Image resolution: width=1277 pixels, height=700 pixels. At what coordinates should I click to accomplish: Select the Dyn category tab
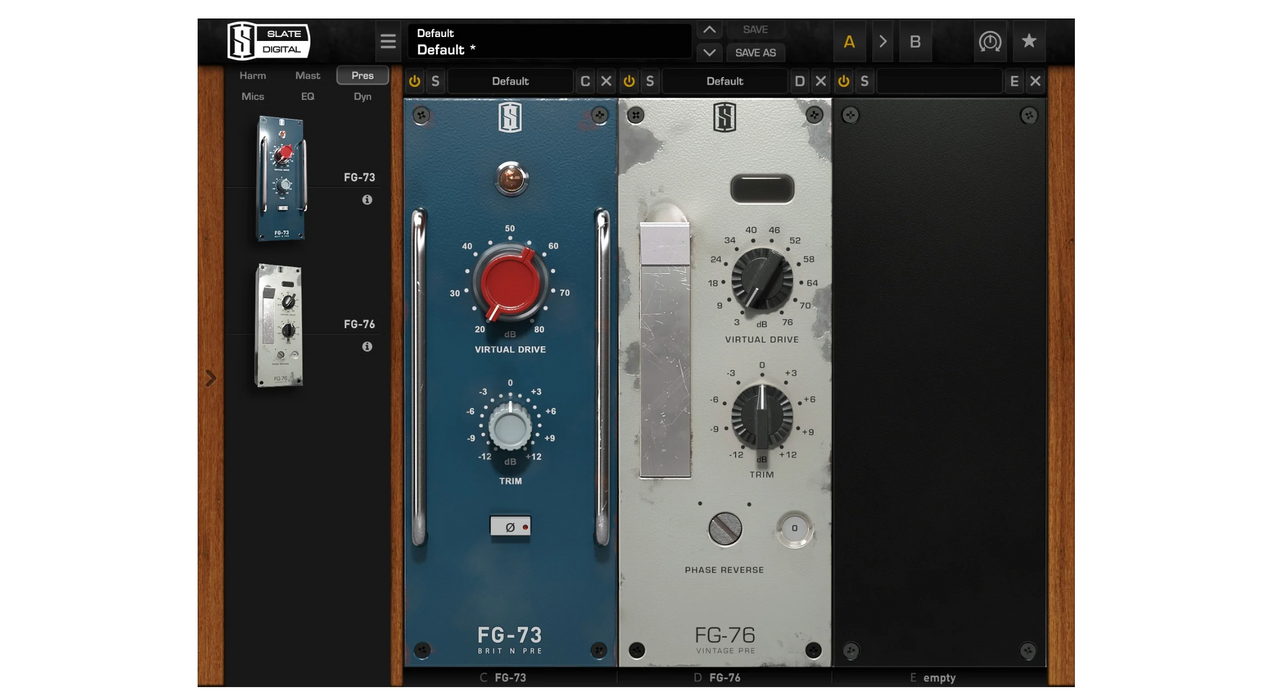pos(363,96)
